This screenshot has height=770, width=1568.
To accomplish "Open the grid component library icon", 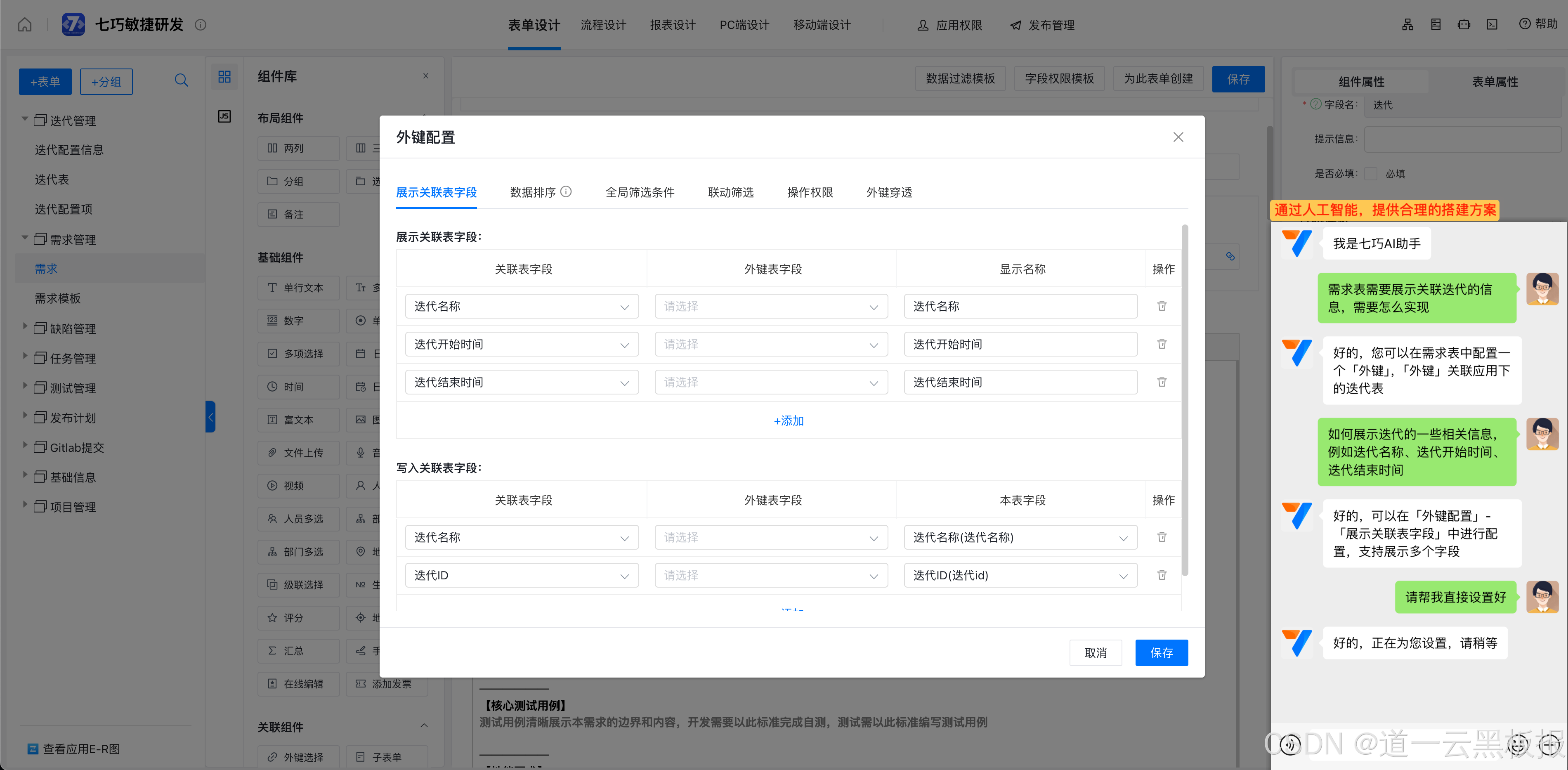I will click(x=224, y=77).
